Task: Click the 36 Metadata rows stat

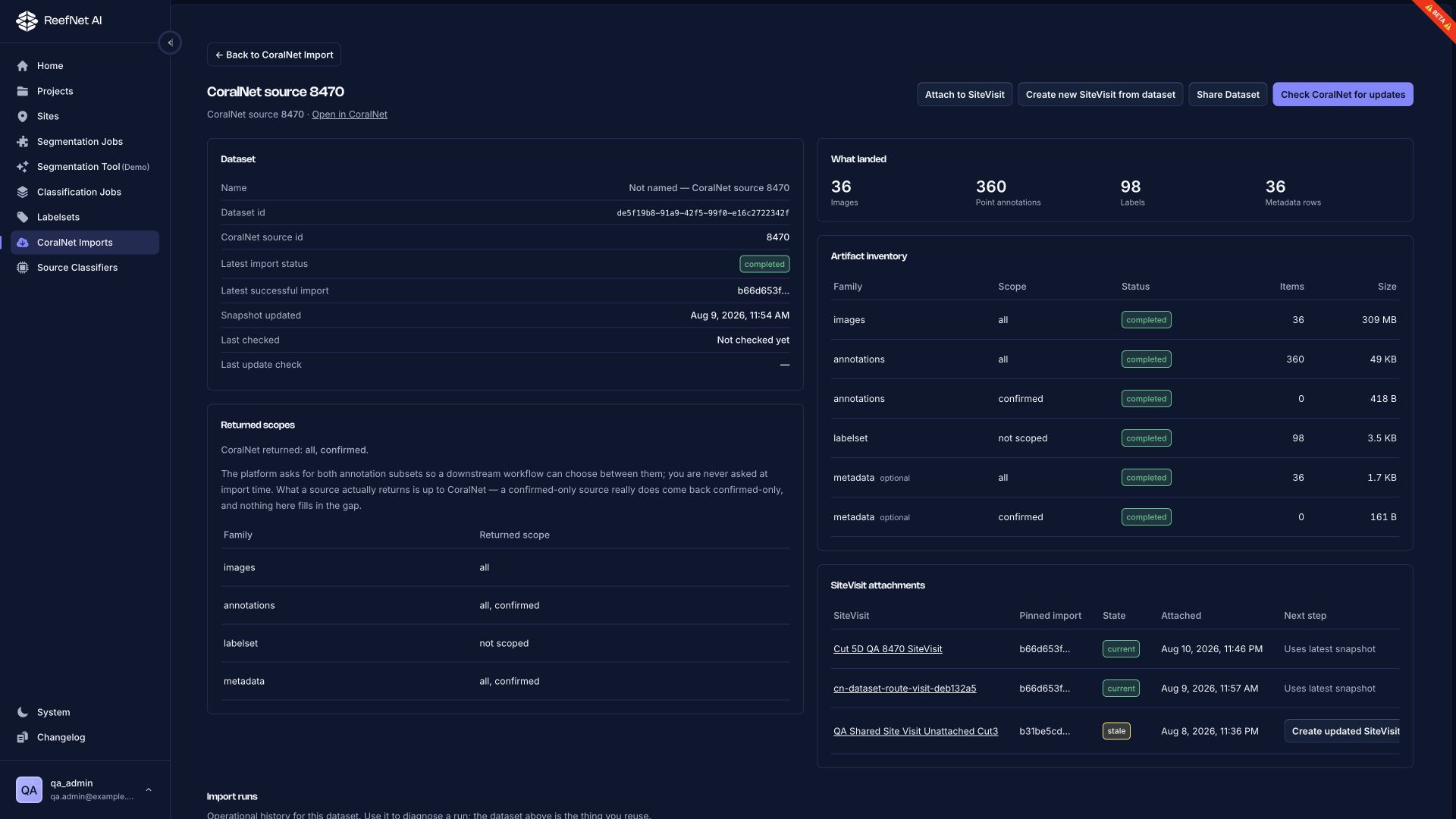Action: tap(1293, 192)
